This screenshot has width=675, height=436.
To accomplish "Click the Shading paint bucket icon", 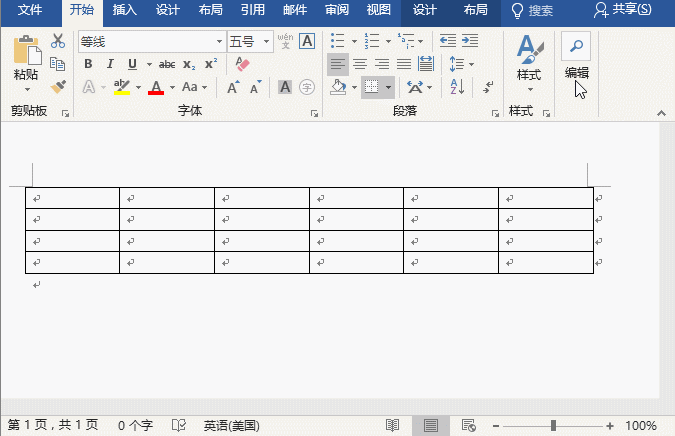I will pyautogui.click(x=338, y=87).
